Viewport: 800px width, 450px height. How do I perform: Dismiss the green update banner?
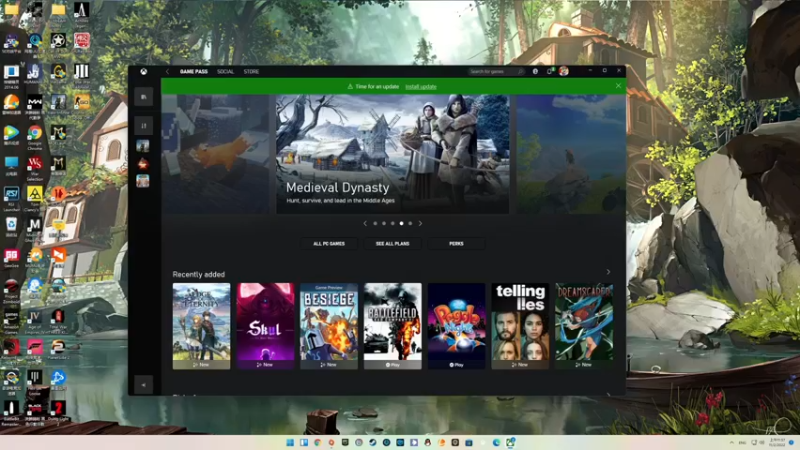tap(618, 86)
